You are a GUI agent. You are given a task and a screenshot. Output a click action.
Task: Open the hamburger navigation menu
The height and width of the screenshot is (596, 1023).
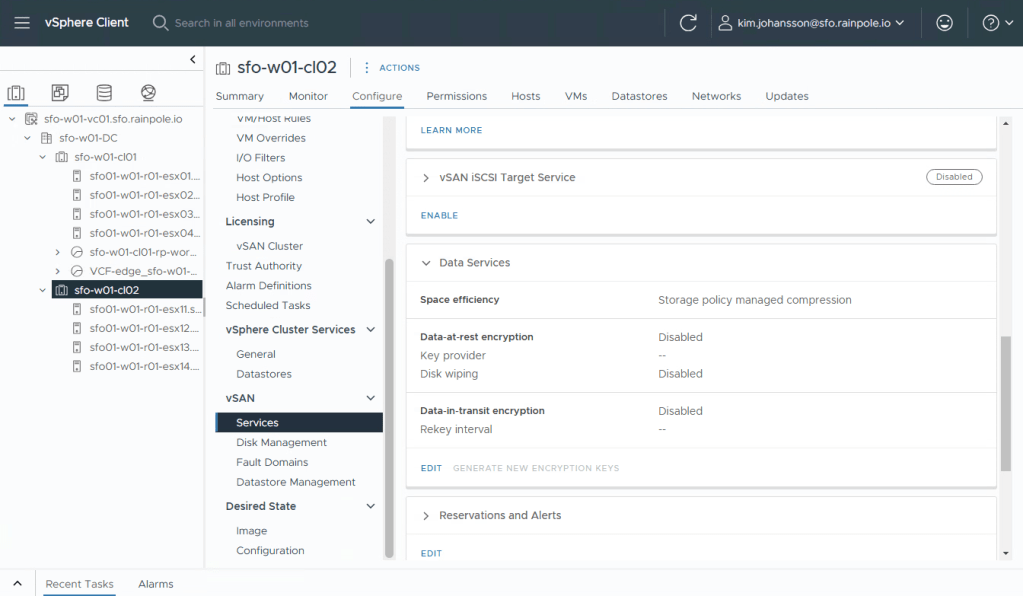pyautogui.click(x=22, y=23)
